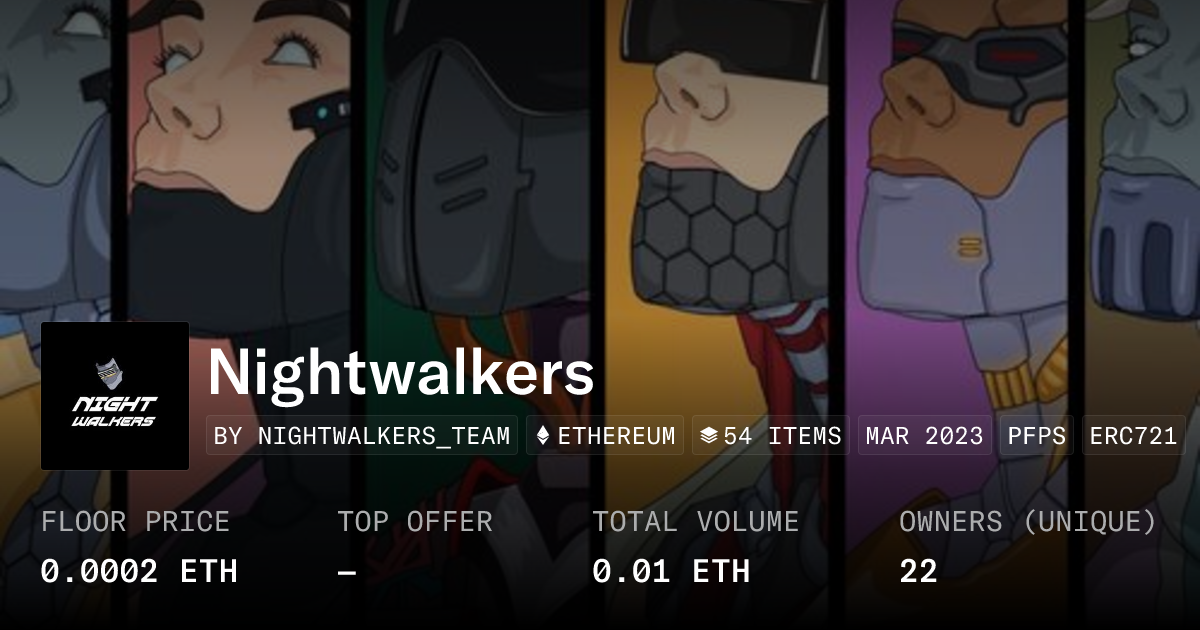
Task: Click the Total Volume 0.01 ETH stat
Action: 696,547
